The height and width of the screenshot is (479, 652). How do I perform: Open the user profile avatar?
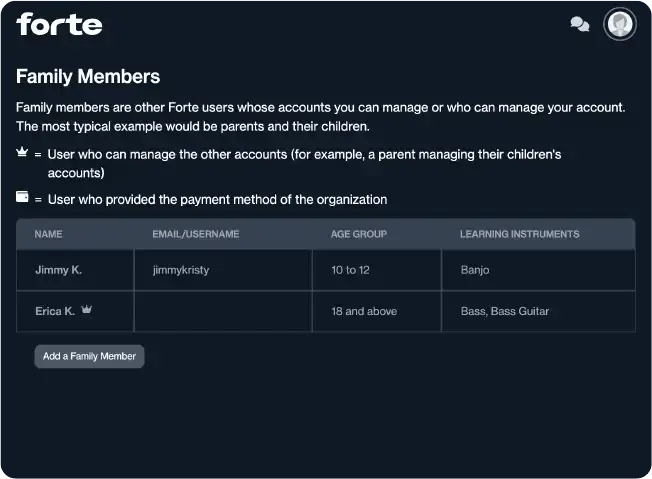click(x=620, y=24)
